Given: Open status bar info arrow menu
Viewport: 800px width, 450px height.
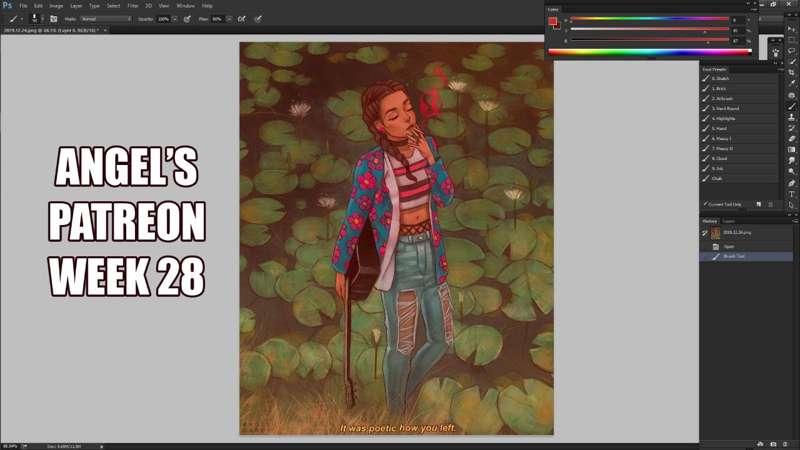Looking at the screenshot, I should click(102, 446).
